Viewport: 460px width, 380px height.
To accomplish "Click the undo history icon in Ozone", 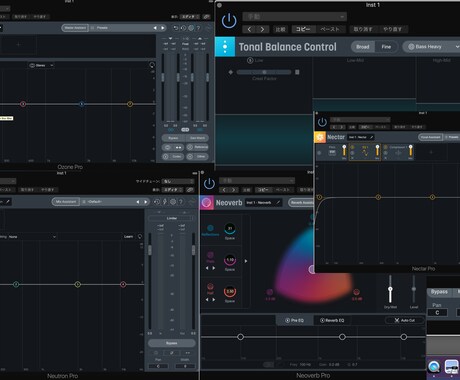I will pos(184,28).
